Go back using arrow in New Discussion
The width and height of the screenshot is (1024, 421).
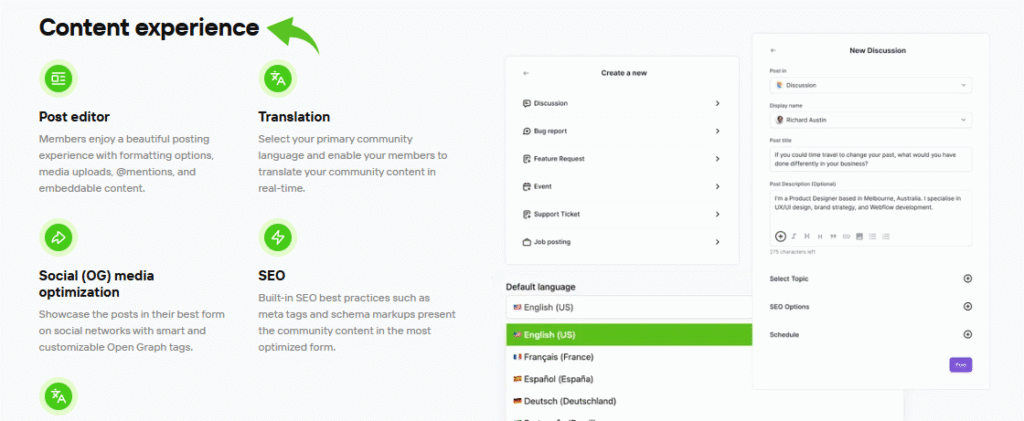(773, 50)
